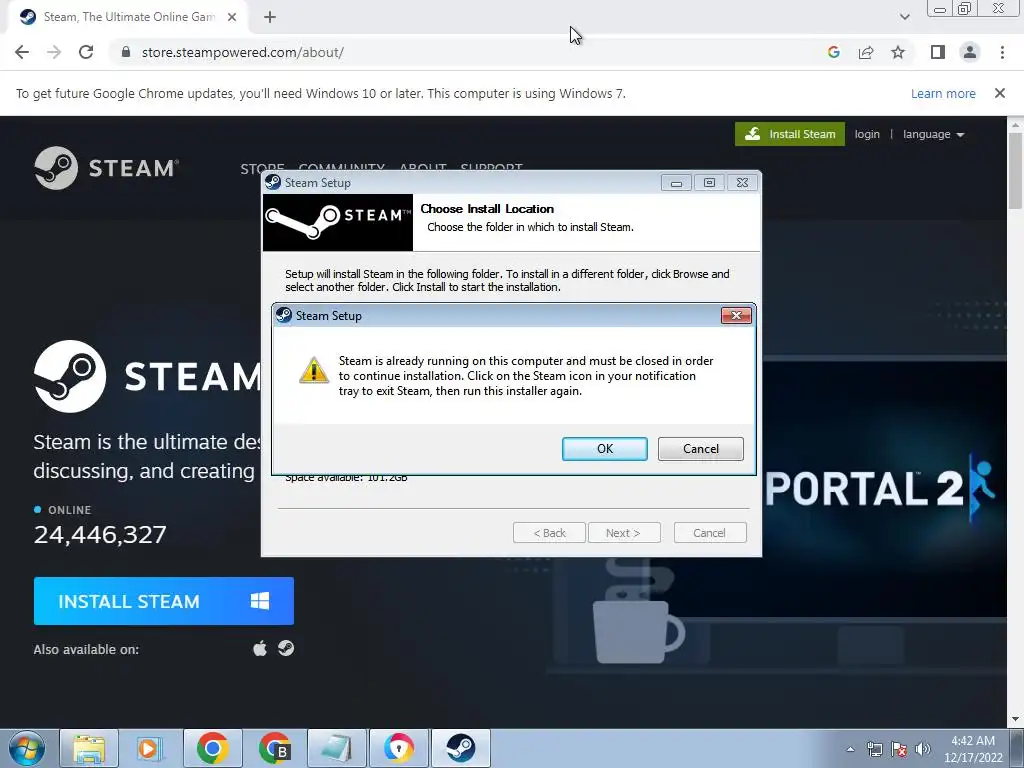
Task: Click the notepad-style taskbar icon
Action: click(336, 748)
